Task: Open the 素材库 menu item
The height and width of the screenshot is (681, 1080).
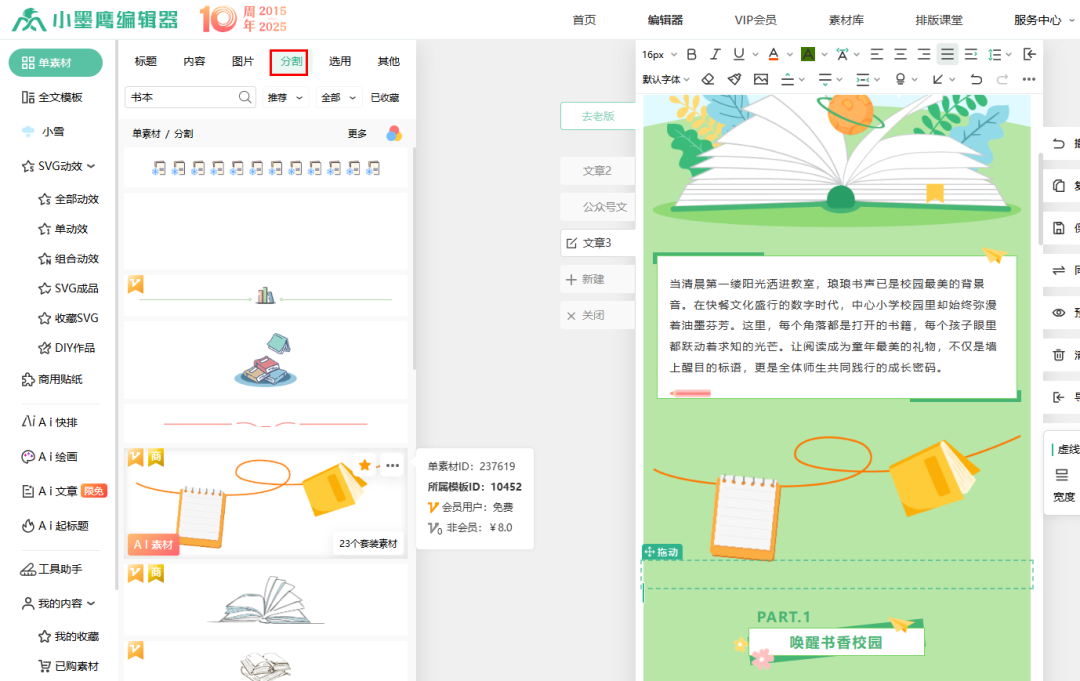Action: pos(846,20)
